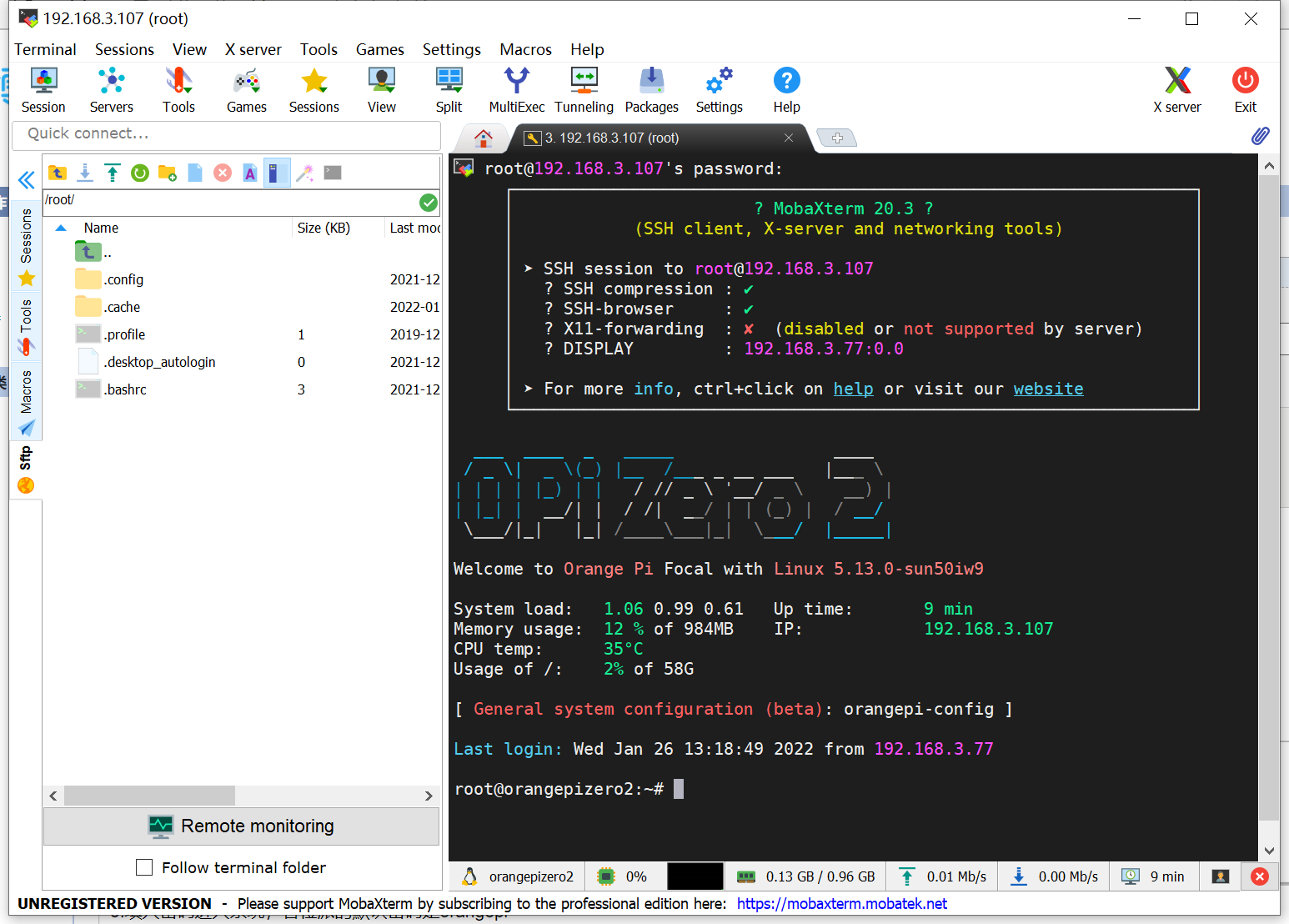Open the mobaxterm.mobatek.net subscription link
Image resolution: width=1289 pixels, height=924 pixels.
pos(842,903)
